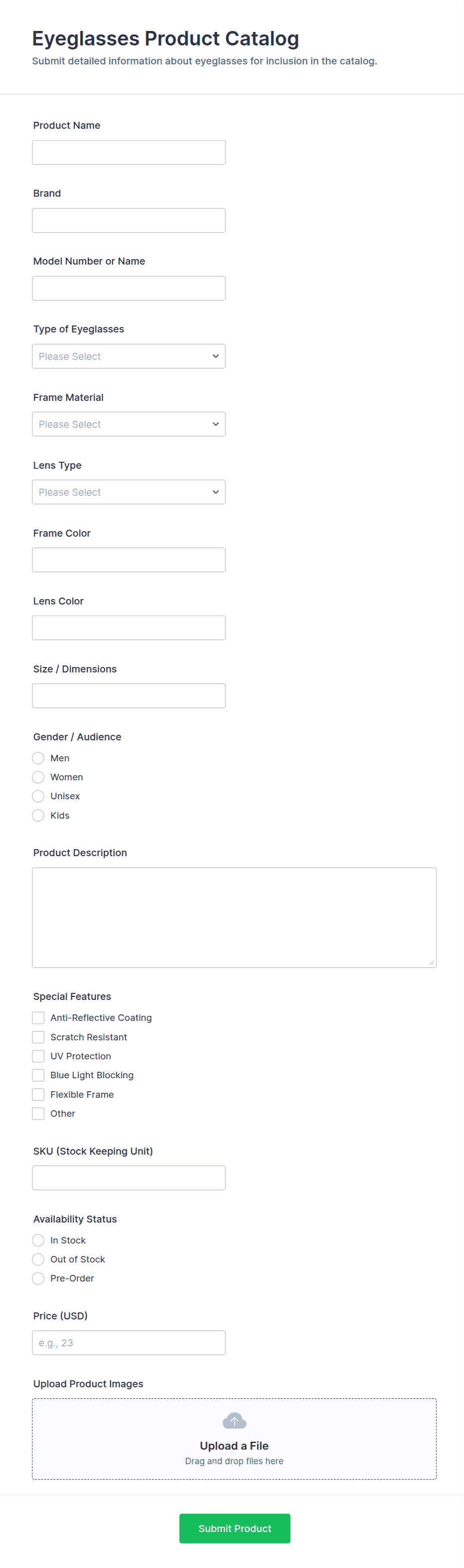Click the Frame Color text field
Viewport: 464px width, 1568px height.
tap(128, 560)
